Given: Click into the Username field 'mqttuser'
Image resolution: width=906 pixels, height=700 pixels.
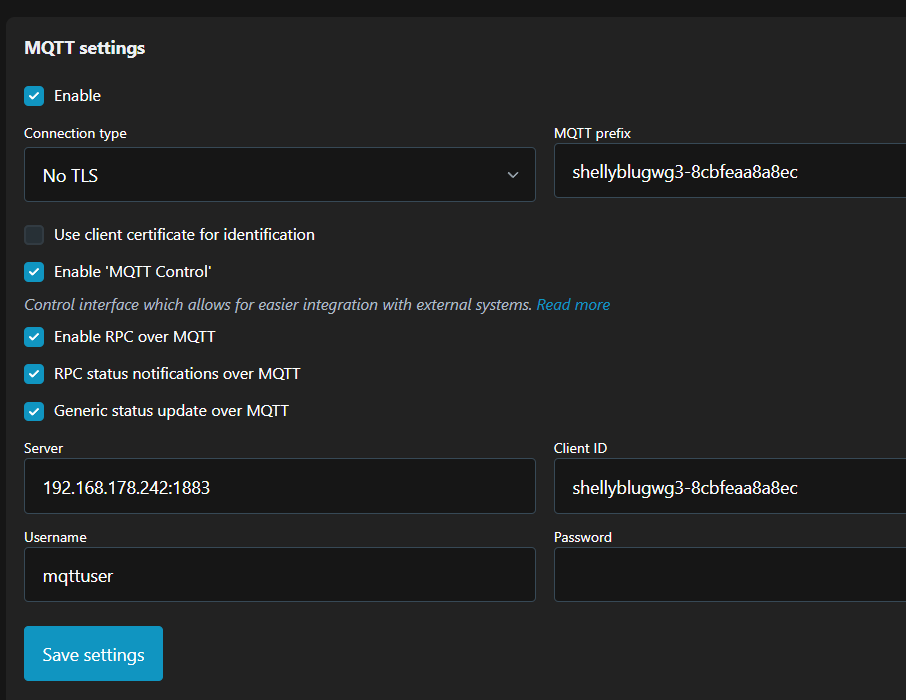Looking at the screenshot, I should click(x=279, y=575).
